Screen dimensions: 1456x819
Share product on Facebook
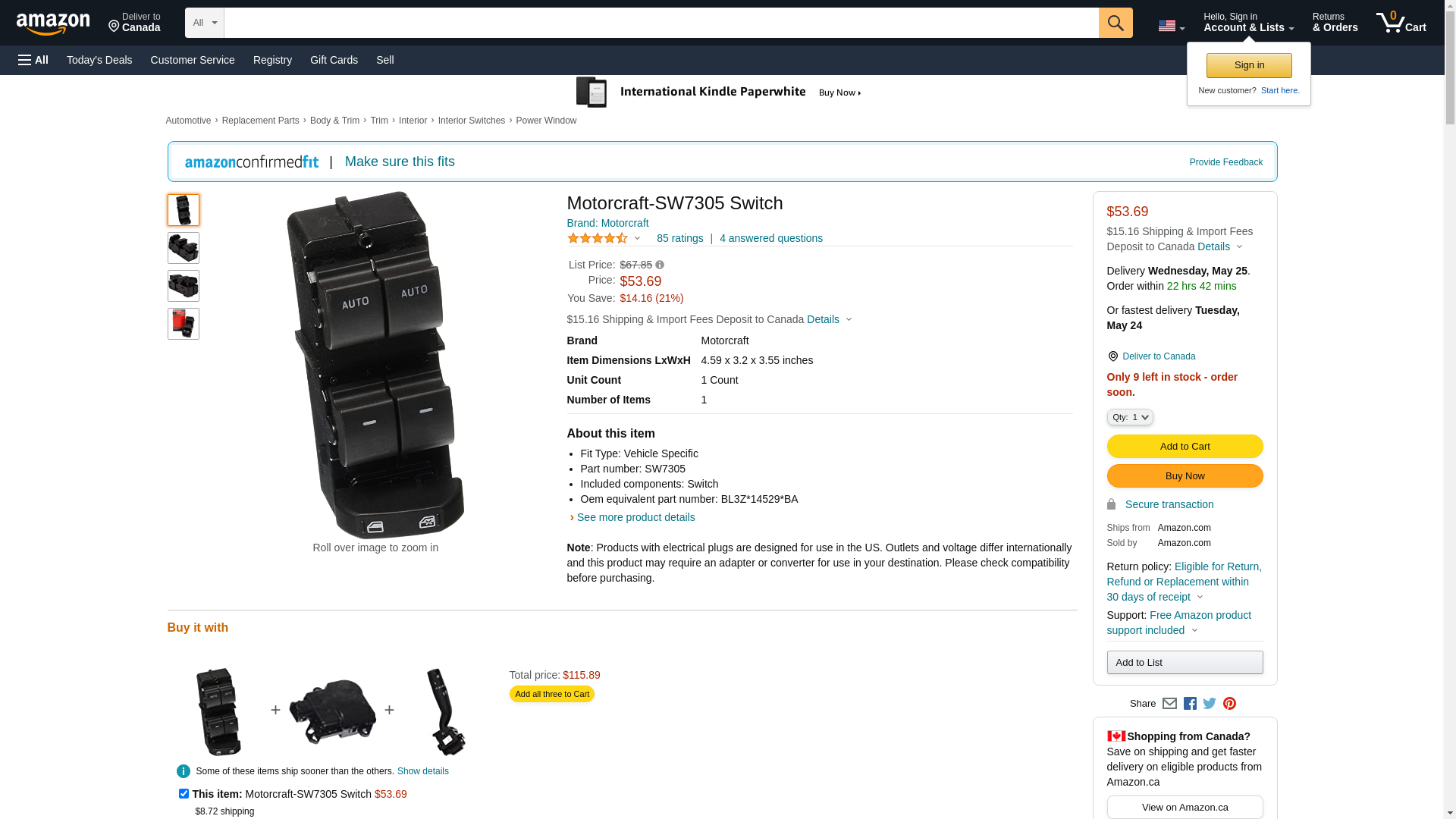click(x=1190, y=704)
